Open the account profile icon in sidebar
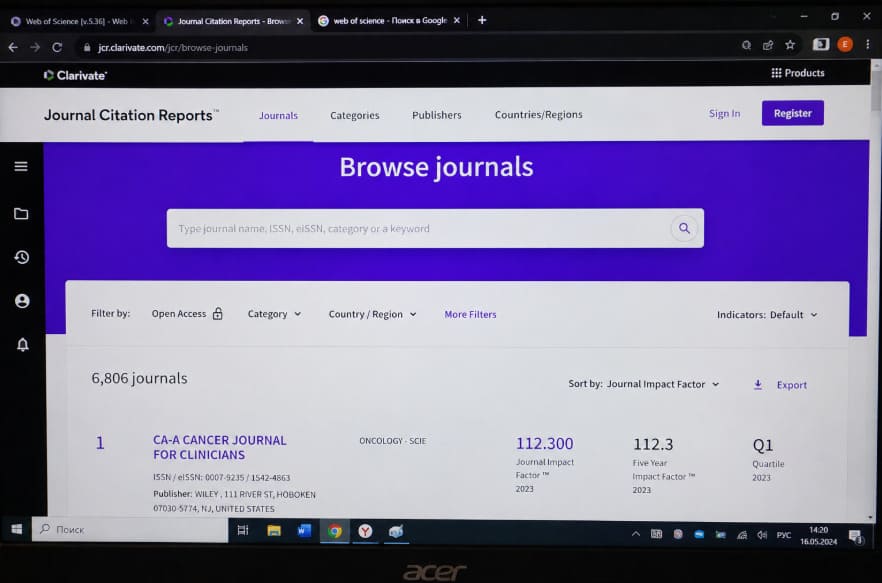882x583 pixels. click(22, 301)
